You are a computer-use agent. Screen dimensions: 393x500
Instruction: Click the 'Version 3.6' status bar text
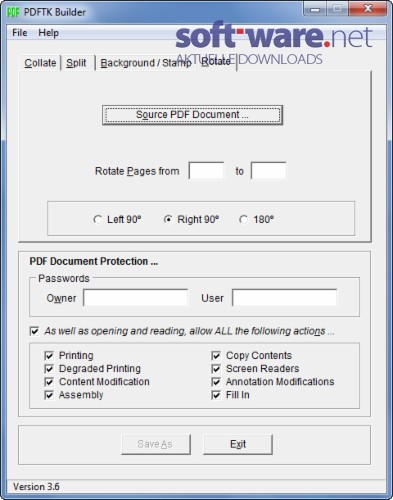tap(36, 487)
